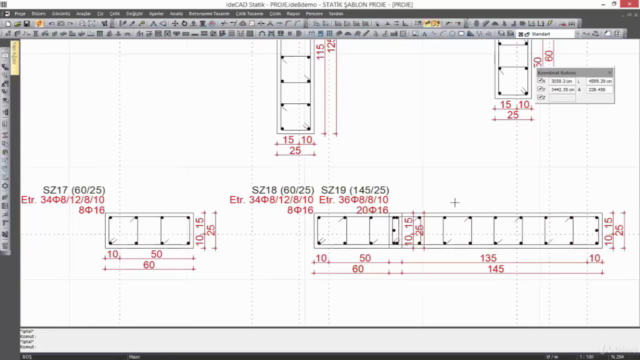This screenshot has width=640, height=360.
Task: Select the circle drawing tool
Action: coord(452,34)
